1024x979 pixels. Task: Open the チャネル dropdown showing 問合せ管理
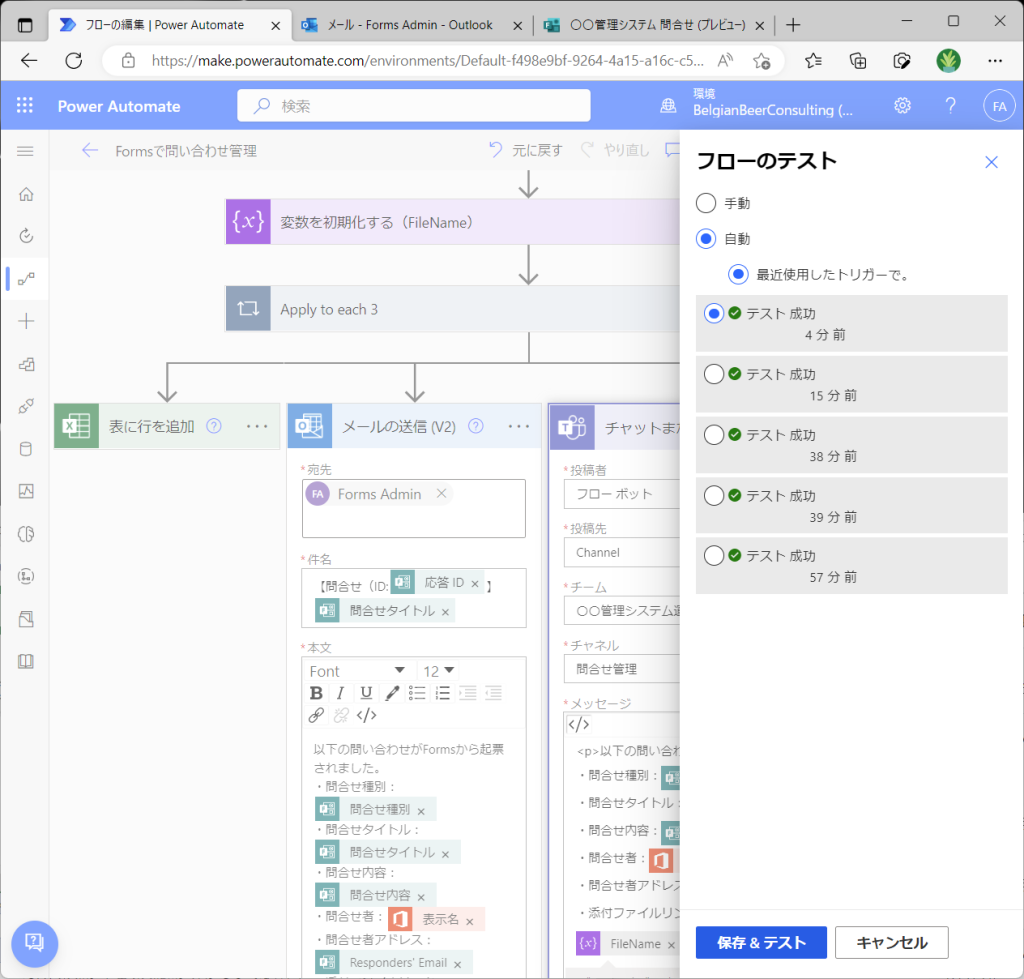[622, 669]
